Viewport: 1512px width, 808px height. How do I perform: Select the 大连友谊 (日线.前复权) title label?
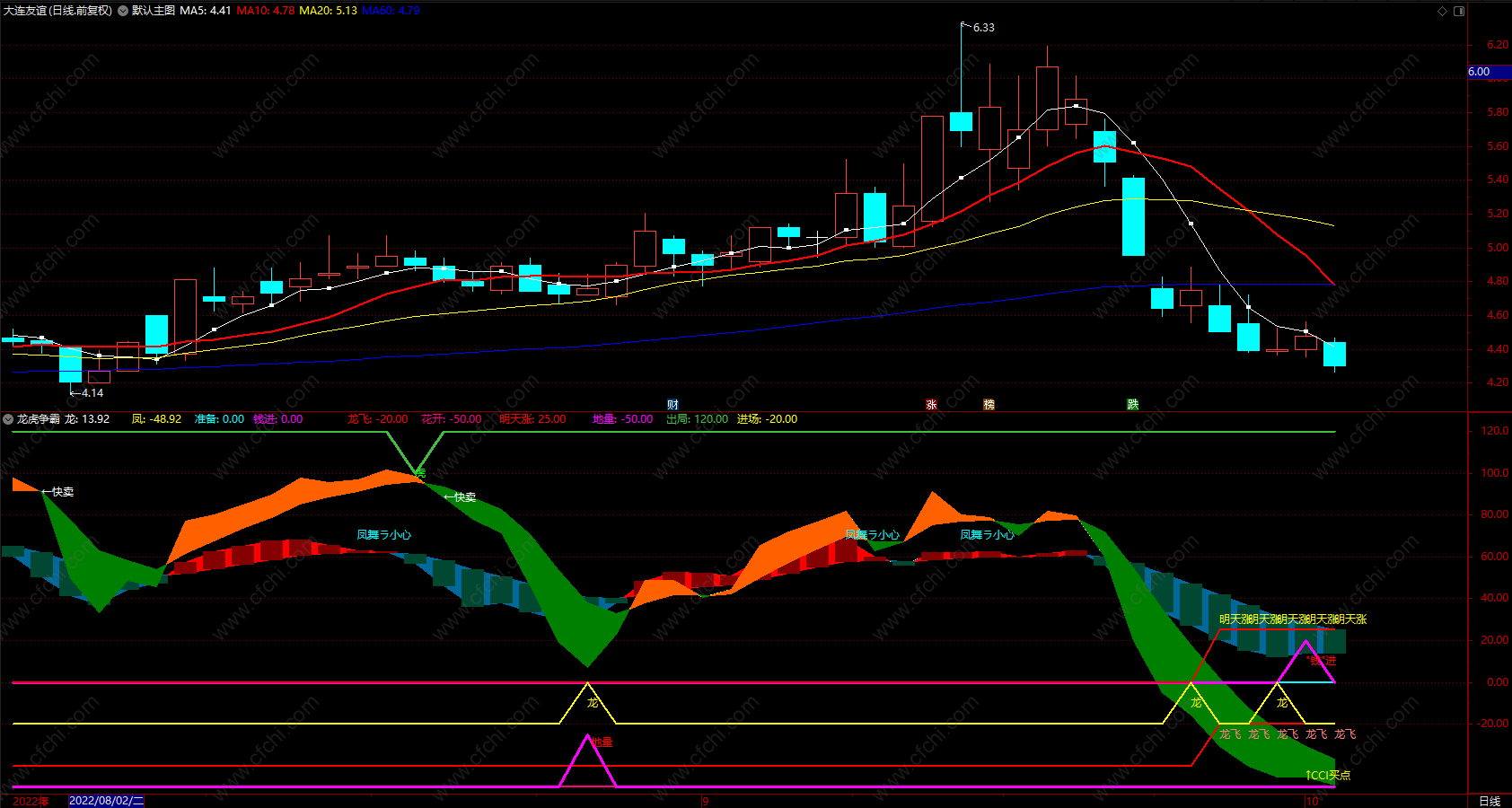[58, 11]
